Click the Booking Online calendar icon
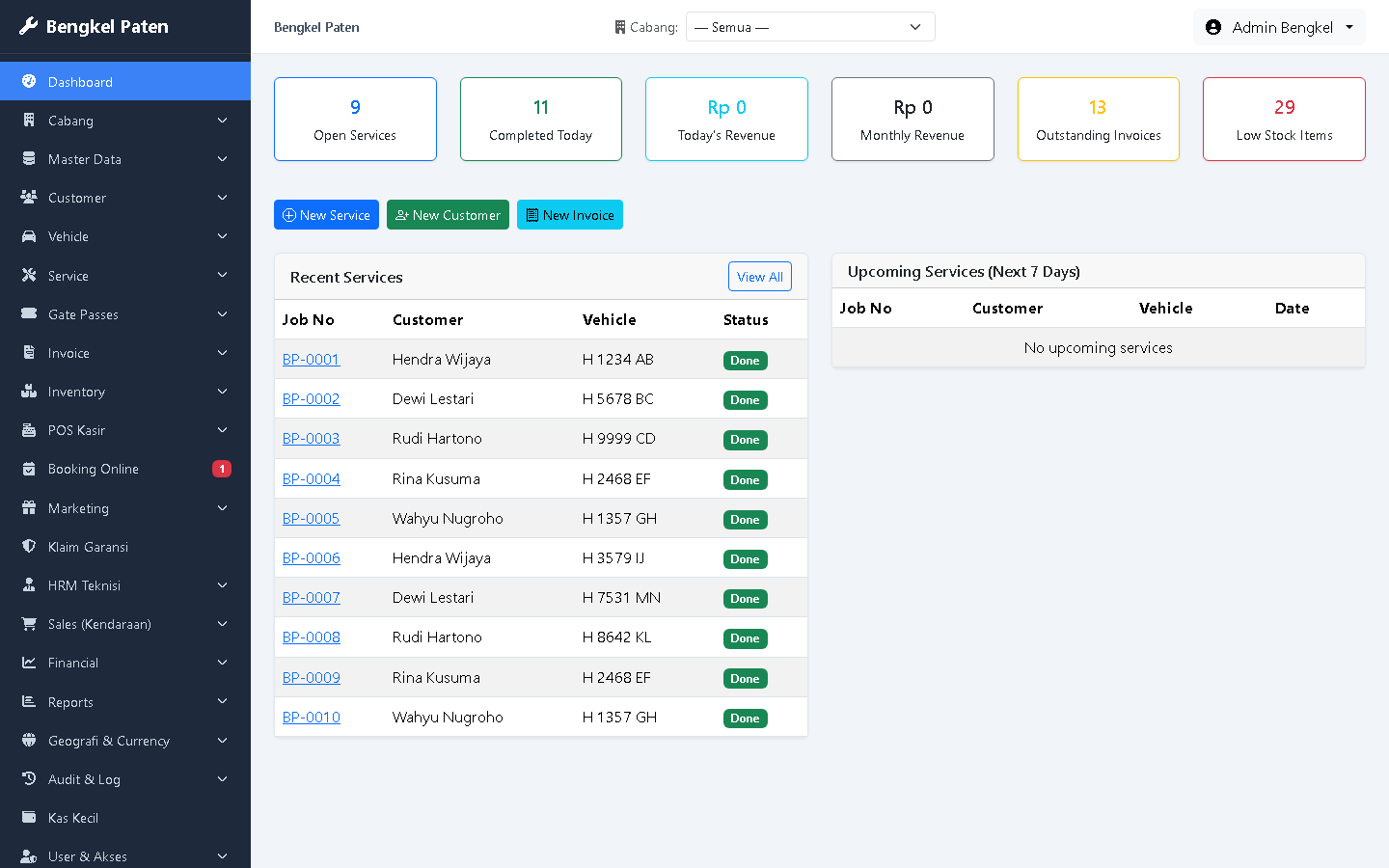 pos(29,469)
